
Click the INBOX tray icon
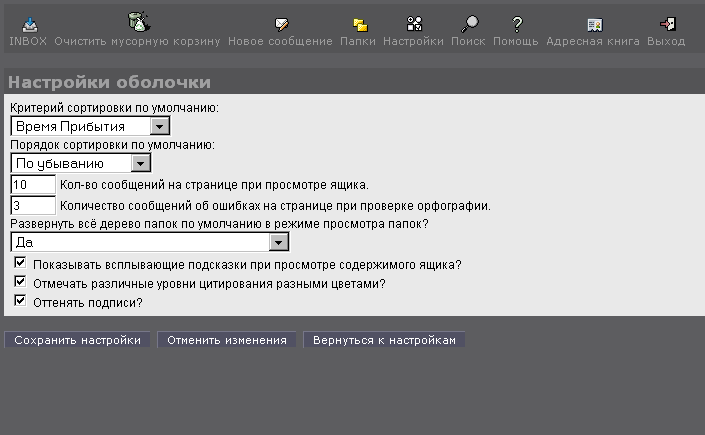click(x=30, y=24)
